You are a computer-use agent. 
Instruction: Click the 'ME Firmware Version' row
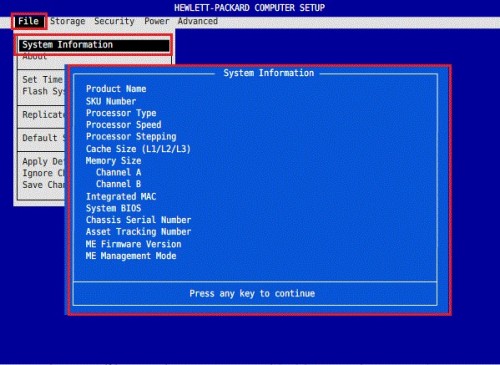tap(133, 244)
